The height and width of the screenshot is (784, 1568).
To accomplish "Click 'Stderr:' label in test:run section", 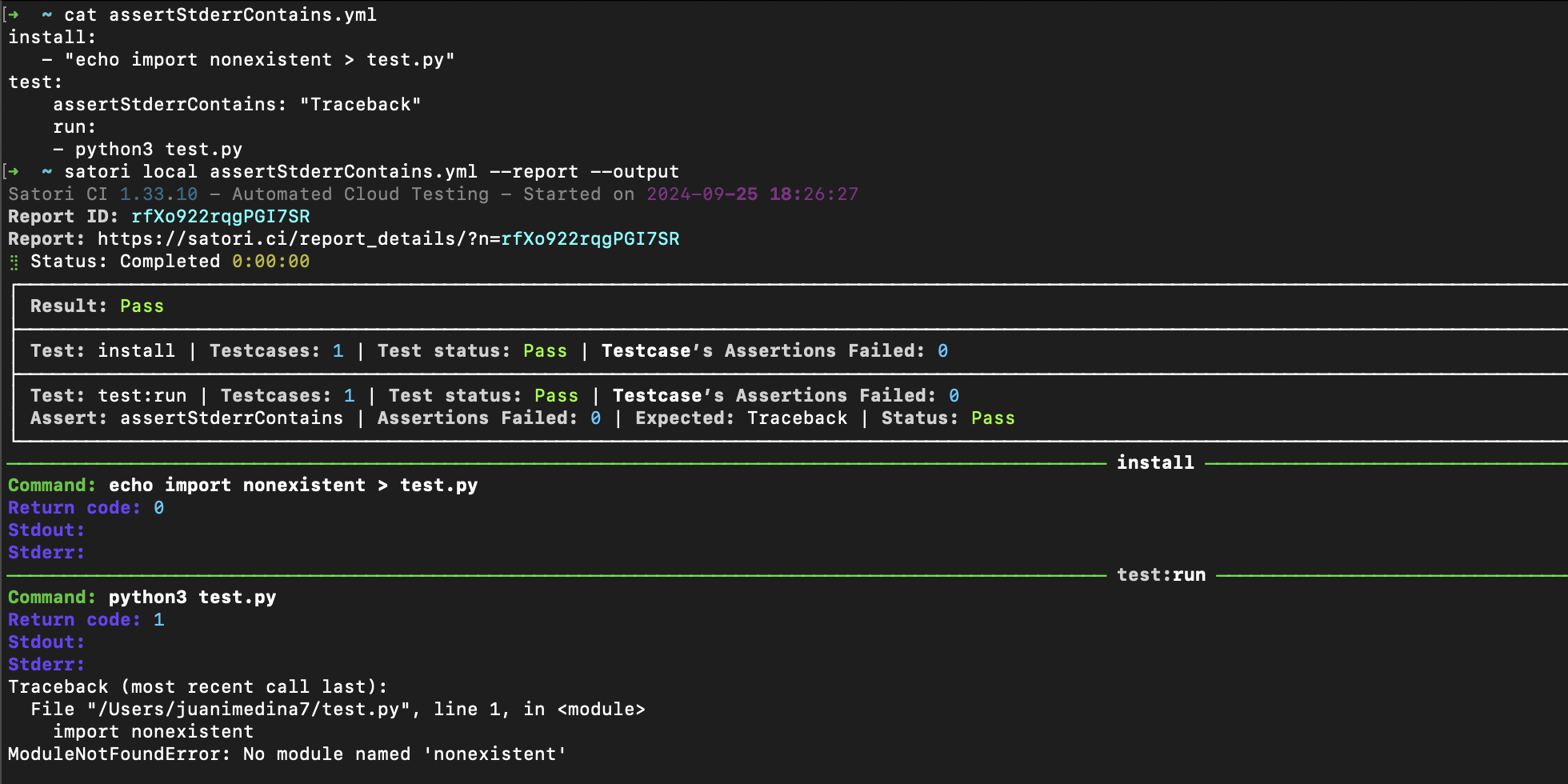I will point(46,665).
